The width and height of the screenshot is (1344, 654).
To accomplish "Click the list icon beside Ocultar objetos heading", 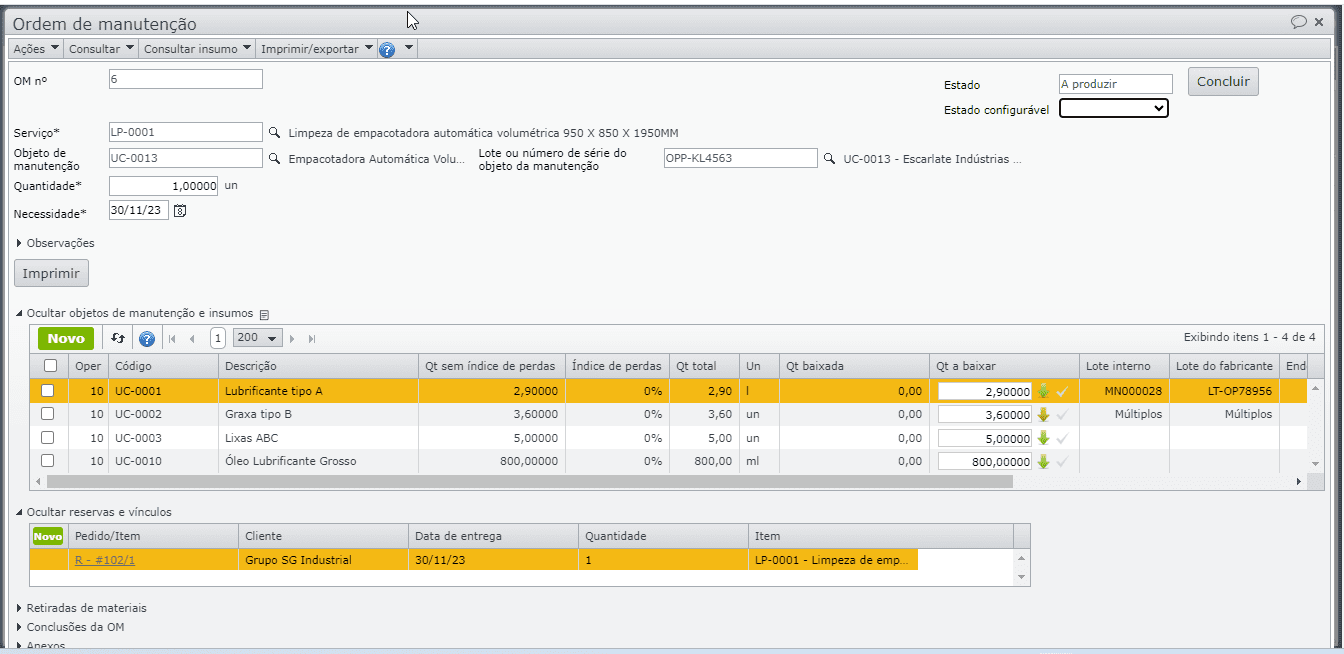I will click(x=264, y=314).
